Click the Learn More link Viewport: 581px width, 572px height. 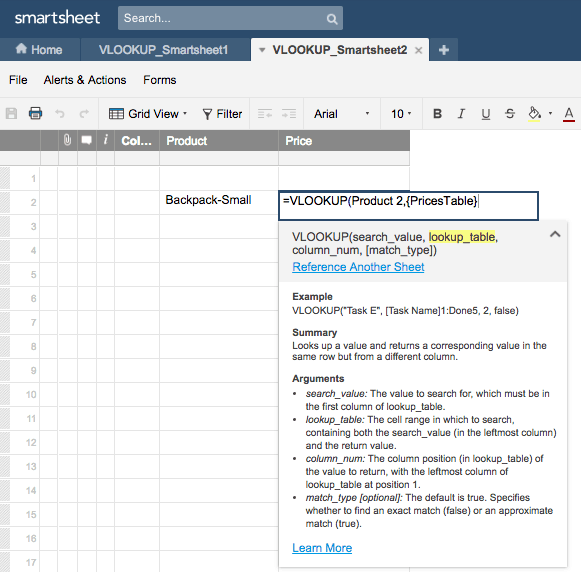pos(322,548)
